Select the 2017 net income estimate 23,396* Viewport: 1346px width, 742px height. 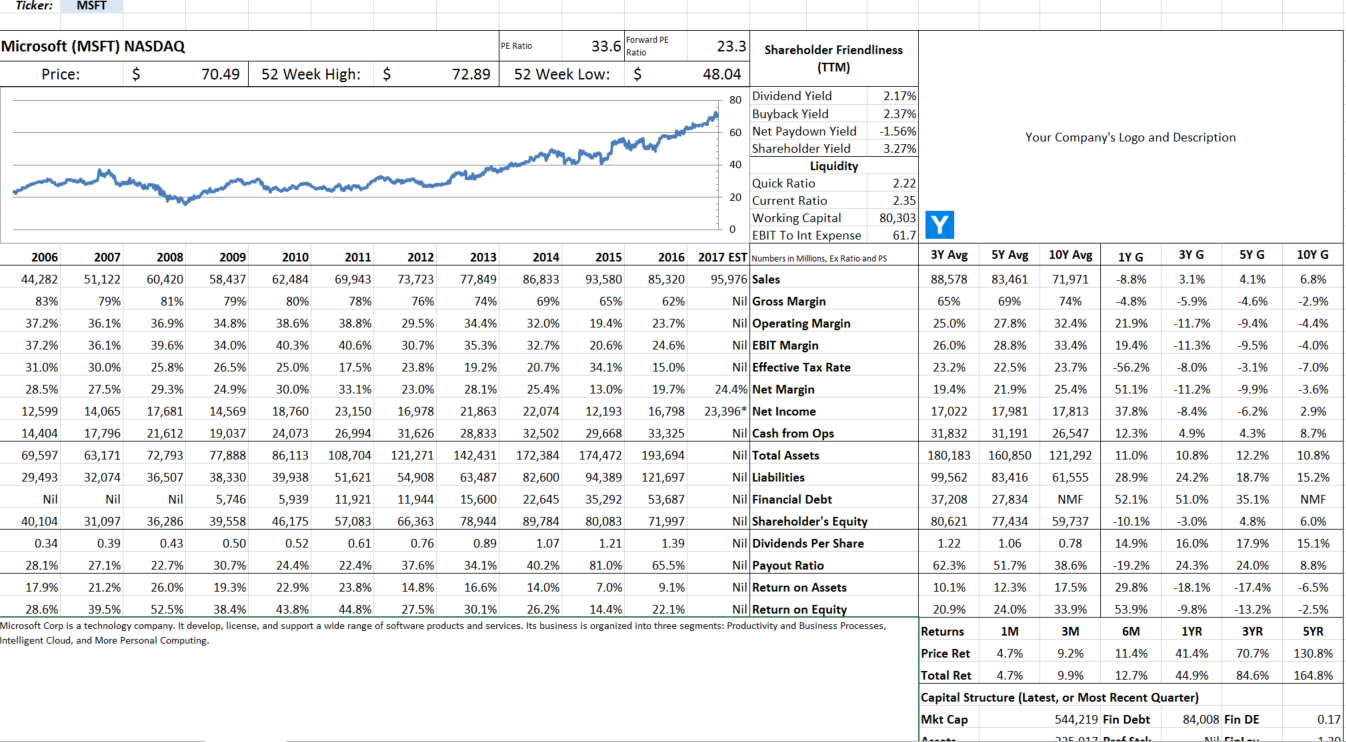726,412
